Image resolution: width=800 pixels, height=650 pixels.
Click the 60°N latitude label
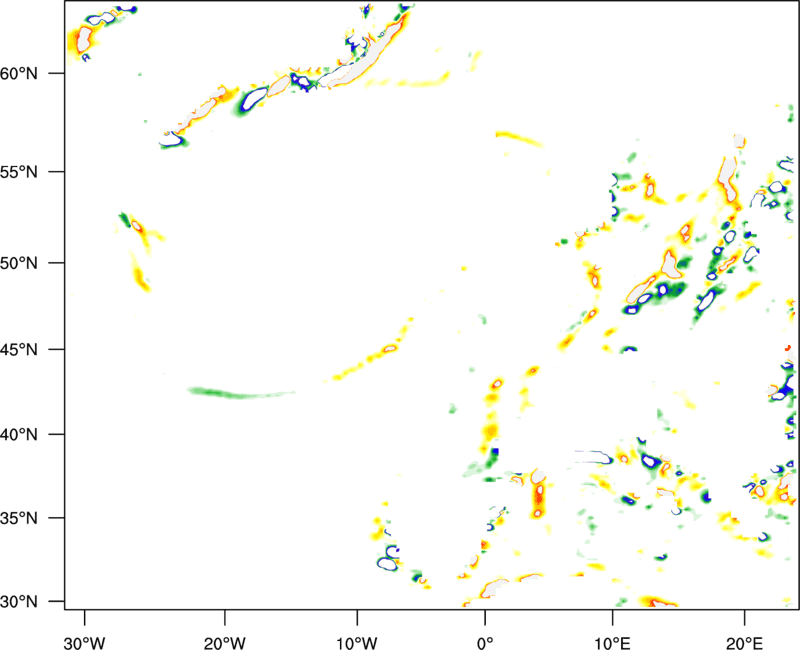[x=19, y=74]
